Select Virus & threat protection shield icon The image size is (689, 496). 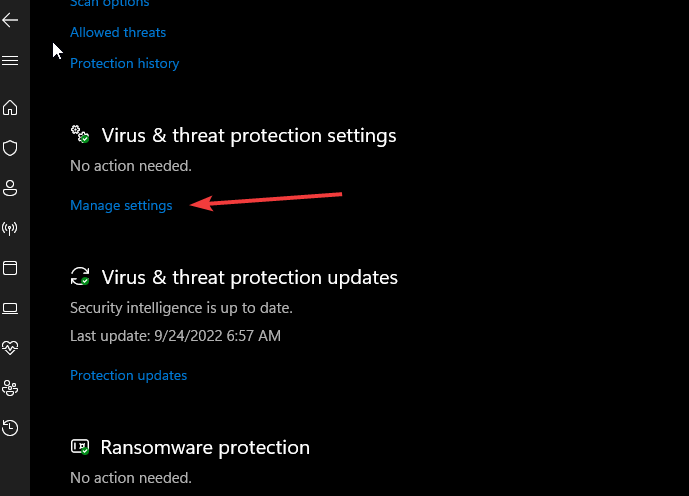point(10,148)
